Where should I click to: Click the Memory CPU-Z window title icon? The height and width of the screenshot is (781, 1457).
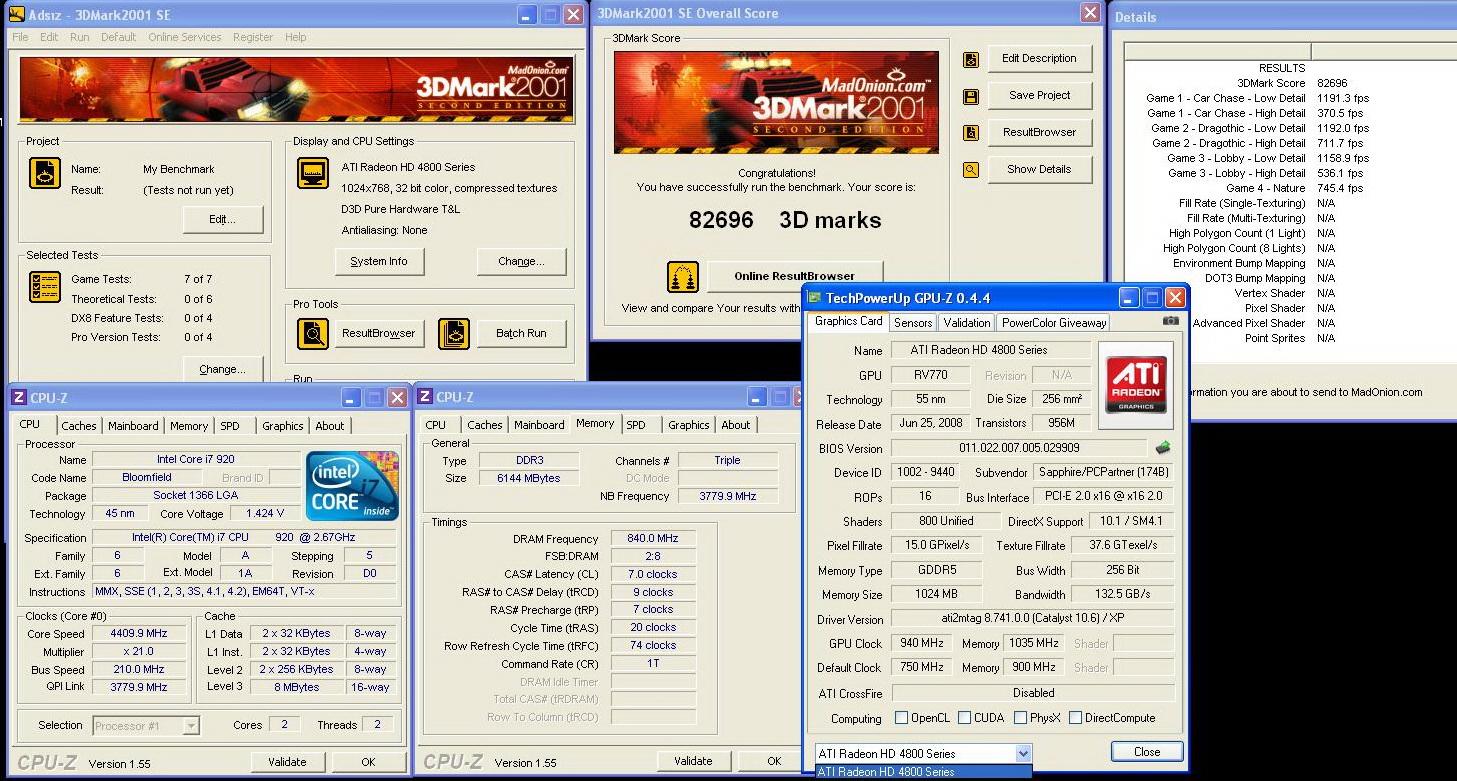coord(425,397)
